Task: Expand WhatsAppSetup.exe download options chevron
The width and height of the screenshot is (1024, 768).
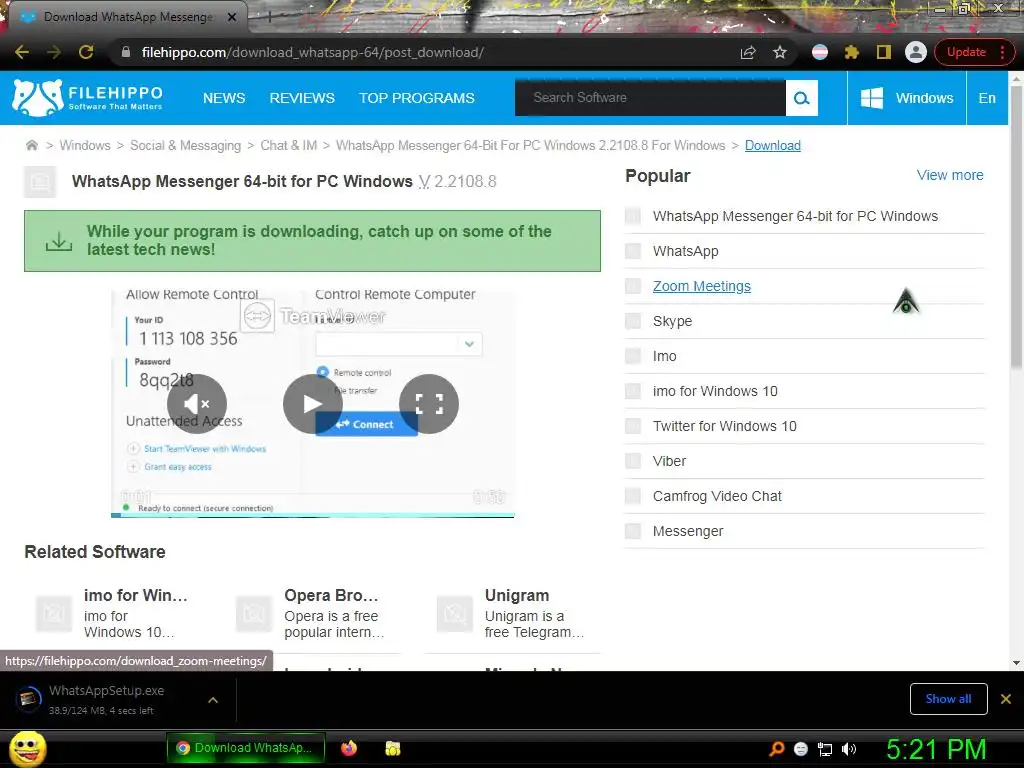Action: point(212,700)
